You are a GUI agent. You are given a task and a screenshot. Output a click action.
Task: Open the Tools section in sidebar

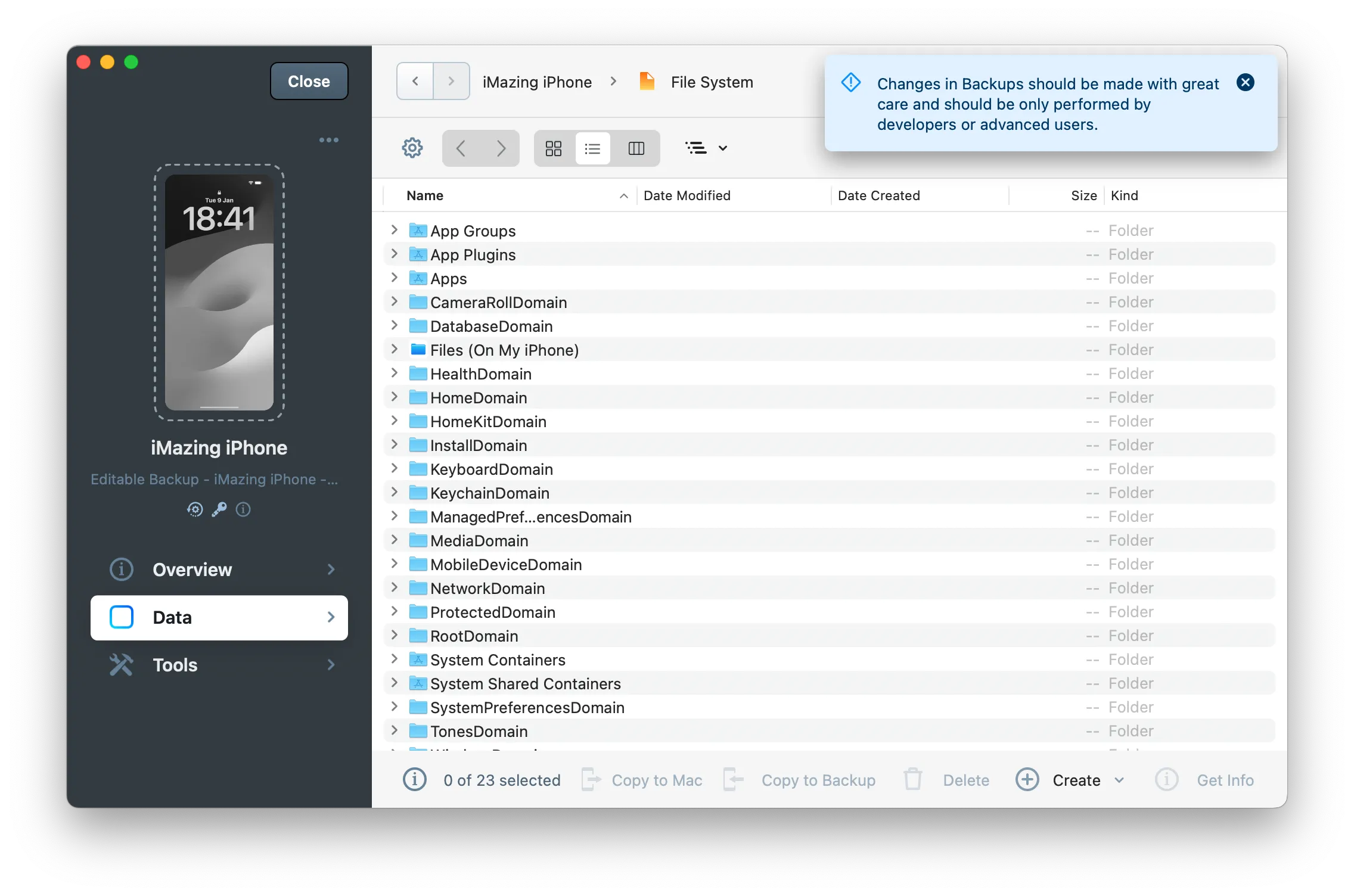219,665
